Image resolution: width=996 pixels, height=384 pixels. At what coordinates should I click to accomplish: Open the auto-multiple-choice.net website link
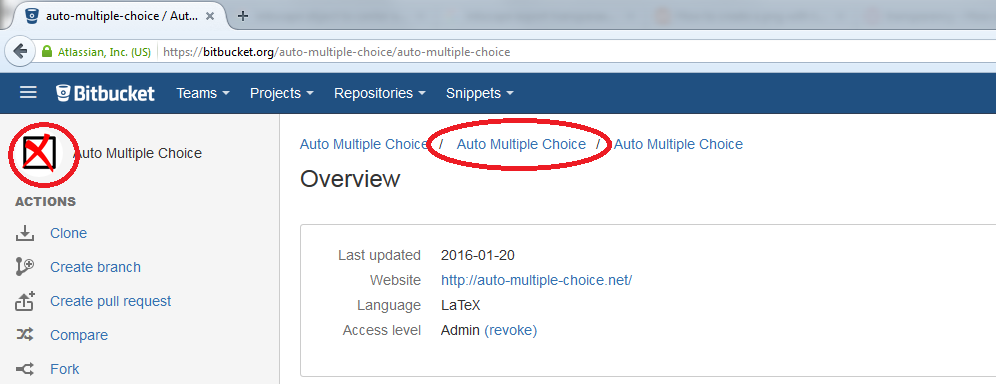pos(536,280)
